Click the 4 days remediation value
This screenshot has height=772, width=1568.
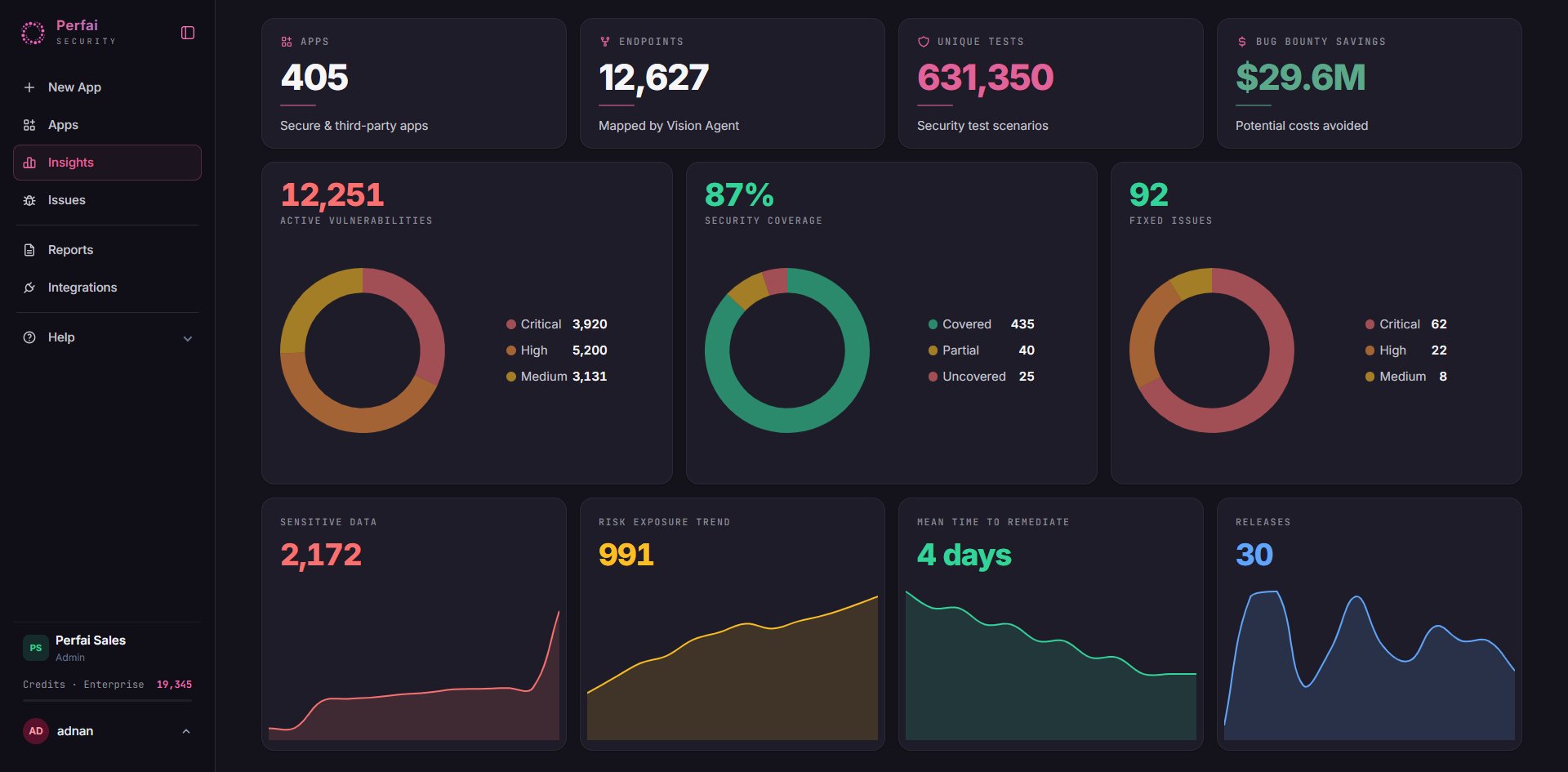[964, 556]
